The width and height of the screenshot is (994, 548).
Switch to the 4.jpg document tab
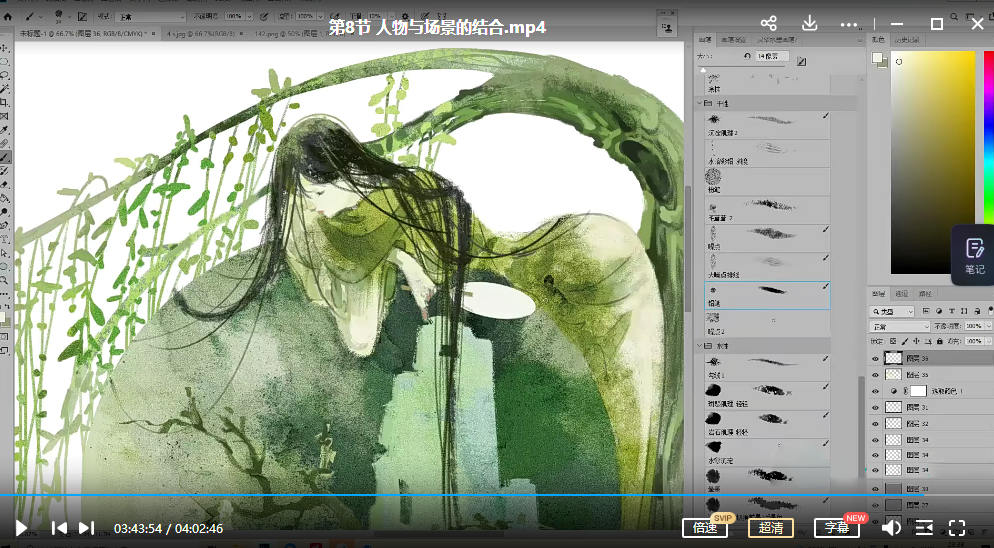click(x=195, y=33)
